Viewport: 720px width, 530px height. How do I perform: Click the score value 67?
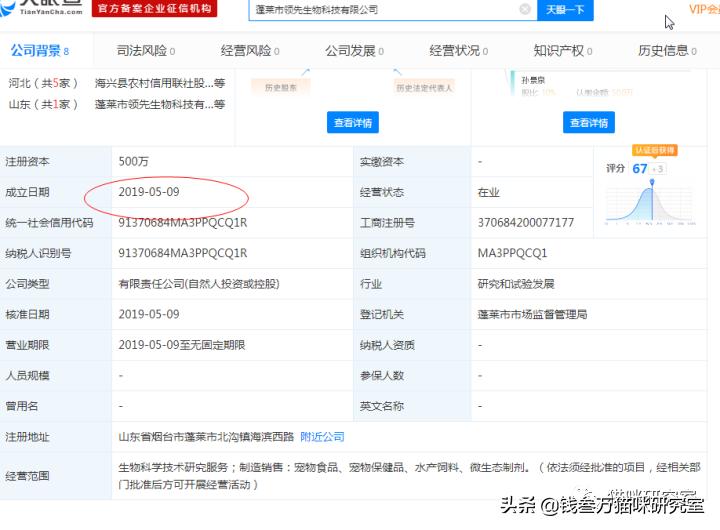pyautogui.click(x=640, y=169)
